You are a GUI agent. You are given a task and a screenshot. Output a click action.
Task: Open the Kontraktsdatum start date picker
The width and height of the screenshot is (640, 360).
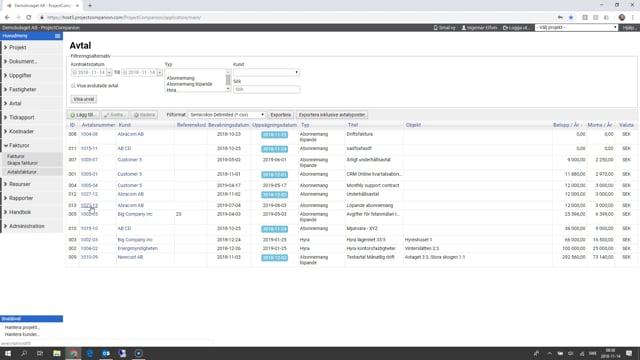[x=109, y=73]
